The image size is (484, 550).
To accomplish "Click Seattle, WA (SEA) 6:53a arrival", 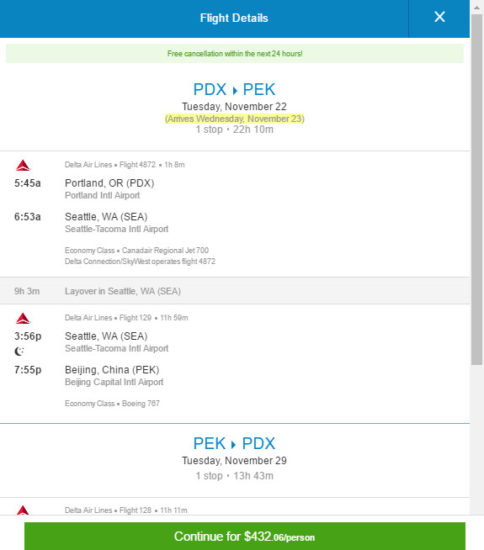I will [106, 217].
